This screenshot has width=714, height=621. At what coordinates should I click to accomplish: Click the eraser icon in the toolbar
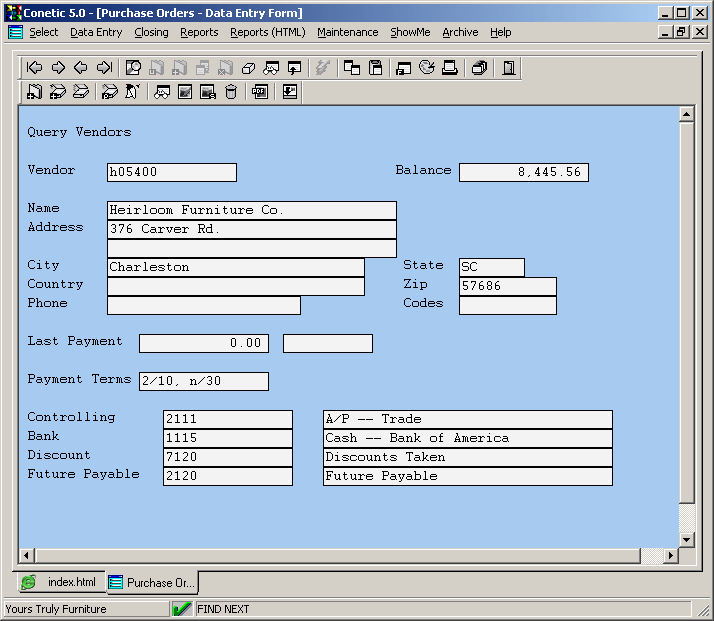coord(249,68)
